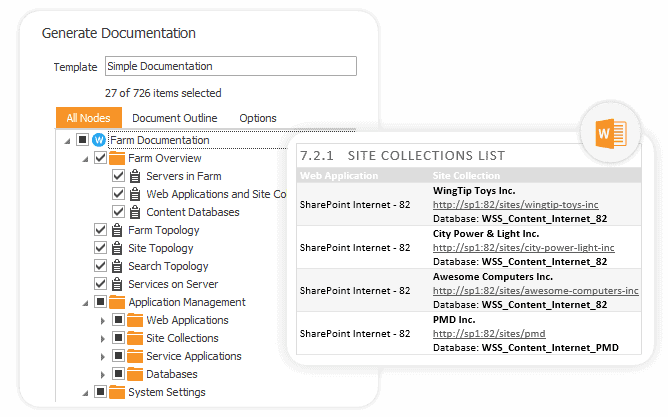This screenshot has width=668, height=417.
Task: Expand the Databases node
Action: pos(103,375)
